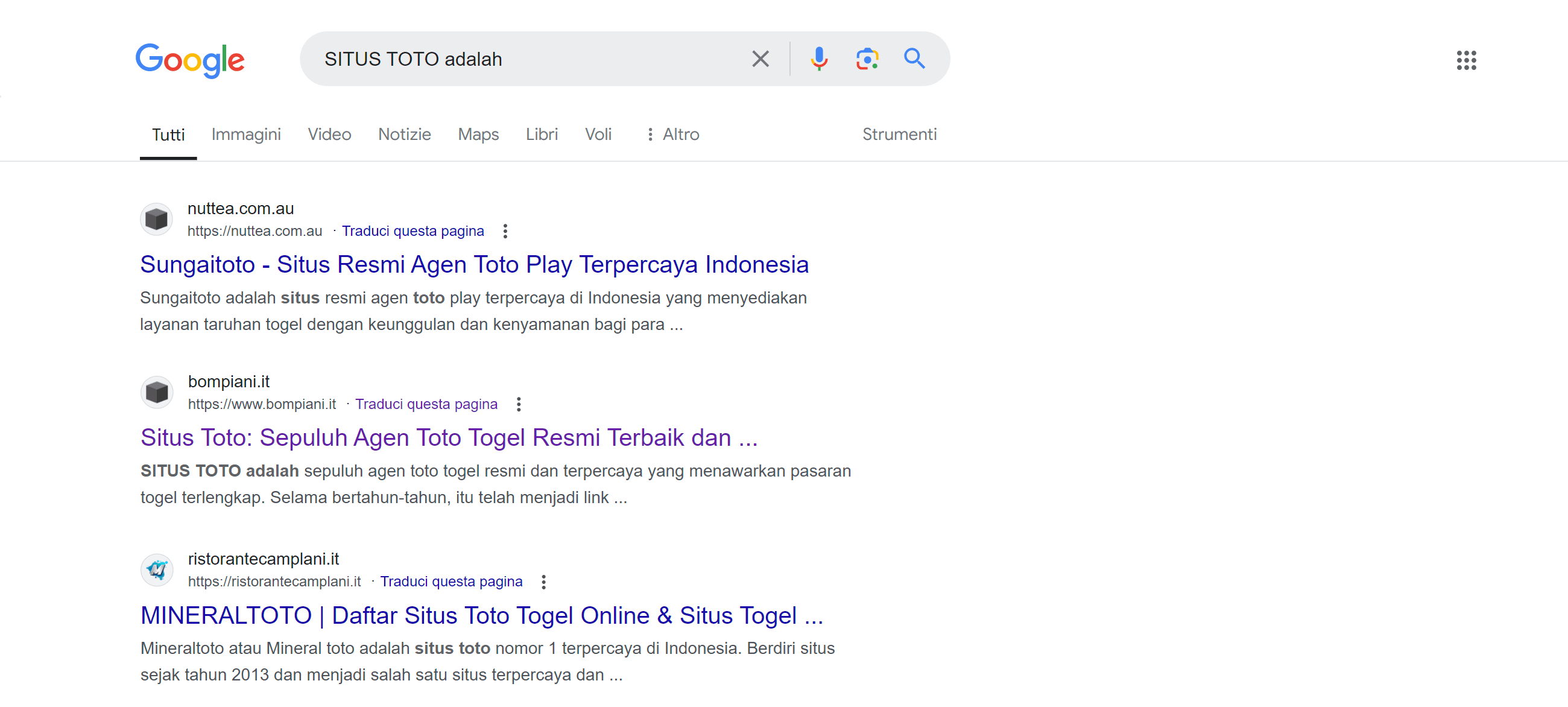
Task: Select the Tutti results tab
Action: [168, 135]
